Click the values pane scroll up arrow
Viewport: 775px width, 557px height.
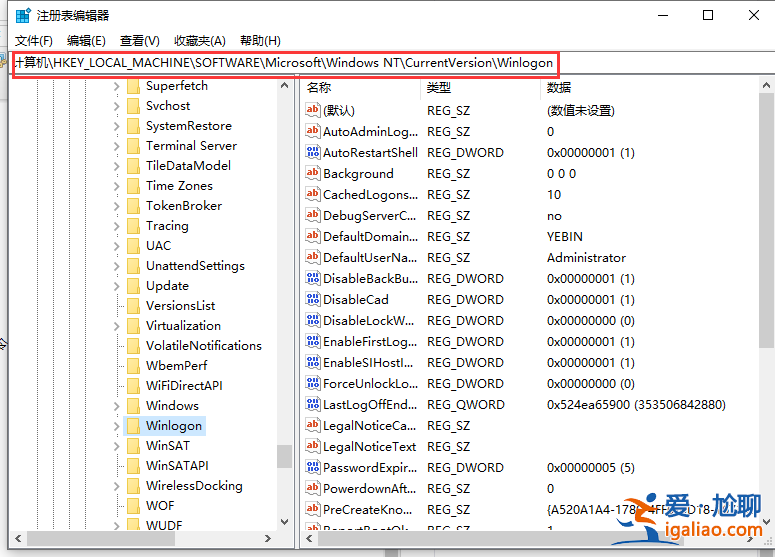766,86
